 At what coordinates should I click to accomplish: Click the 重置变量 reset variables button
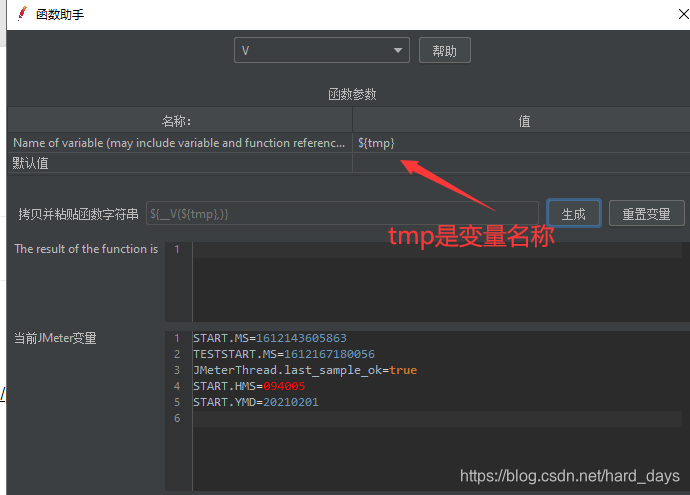(x=646, y=214)
